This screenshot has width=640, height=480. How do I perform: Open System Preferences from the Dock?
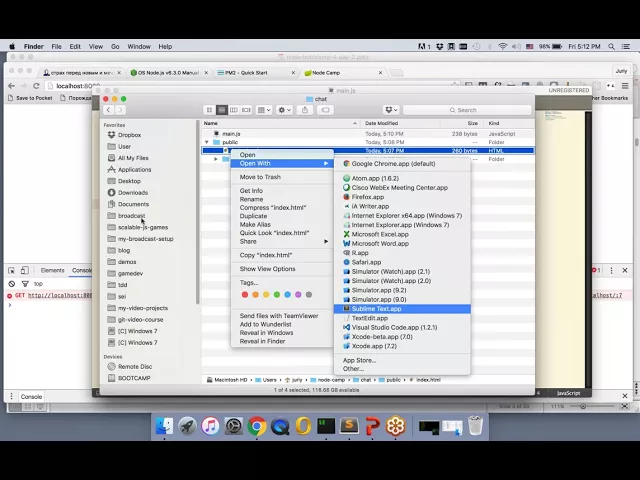pos(233,426)
